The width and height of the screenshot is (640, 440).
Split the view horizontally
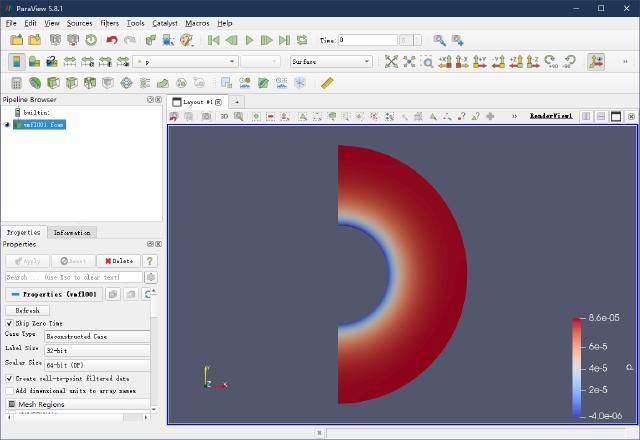(586, 116)
